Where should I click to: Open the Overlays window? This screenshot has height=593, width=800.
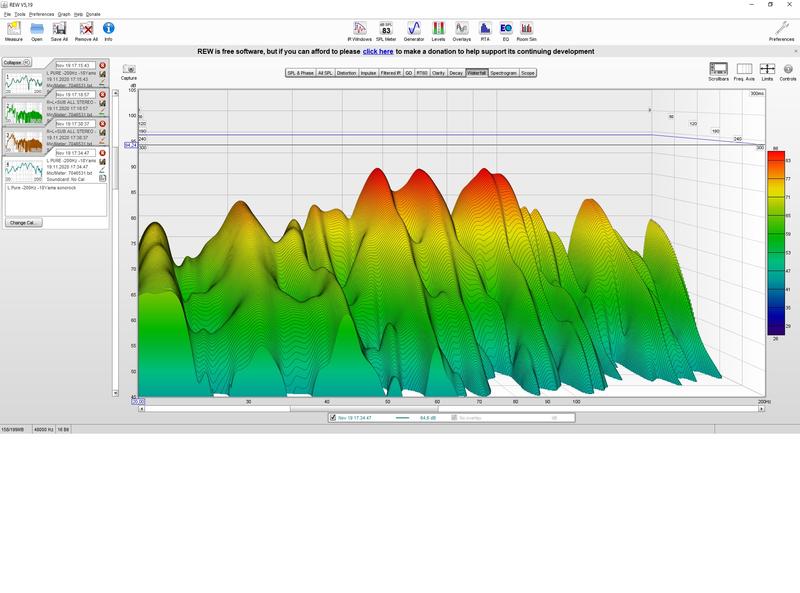click(x=461, y=31)
